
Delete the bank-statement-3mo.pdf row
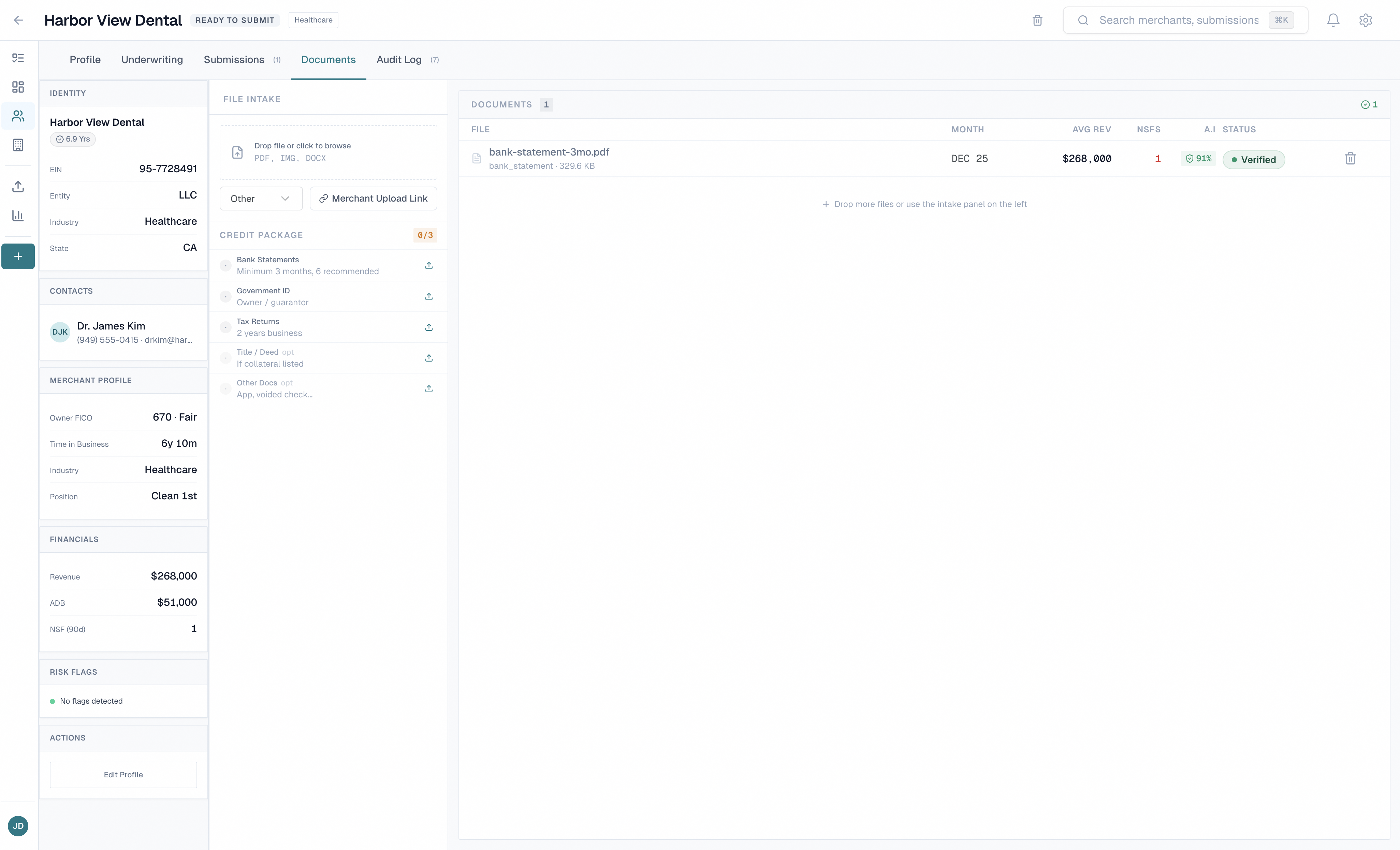1350,159
